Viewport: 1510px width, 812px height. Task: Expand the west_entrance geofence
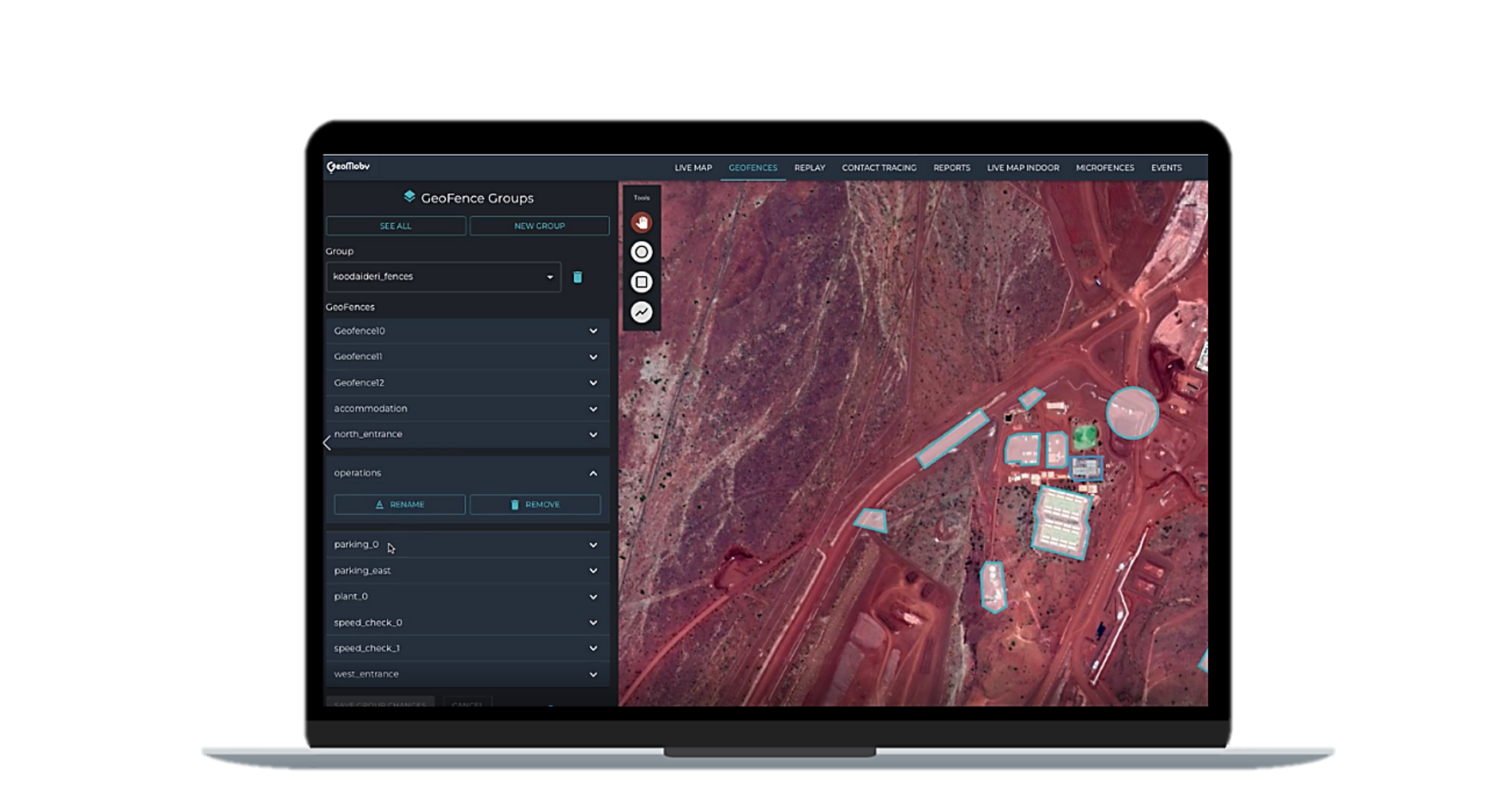(468, 674)
